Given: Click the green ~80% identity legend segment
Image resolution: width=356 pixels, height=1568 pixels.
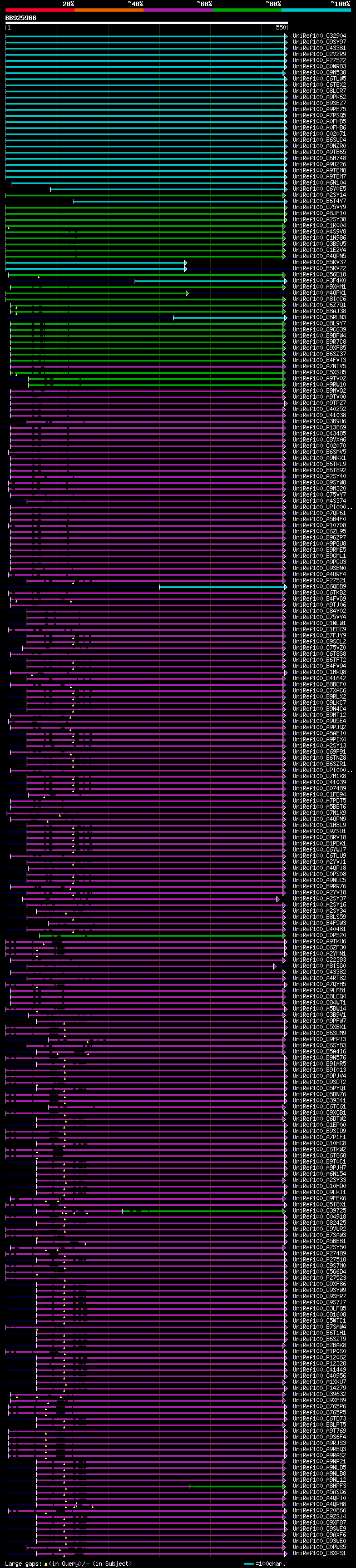Looking at the screenshot, I should (247, 10).
